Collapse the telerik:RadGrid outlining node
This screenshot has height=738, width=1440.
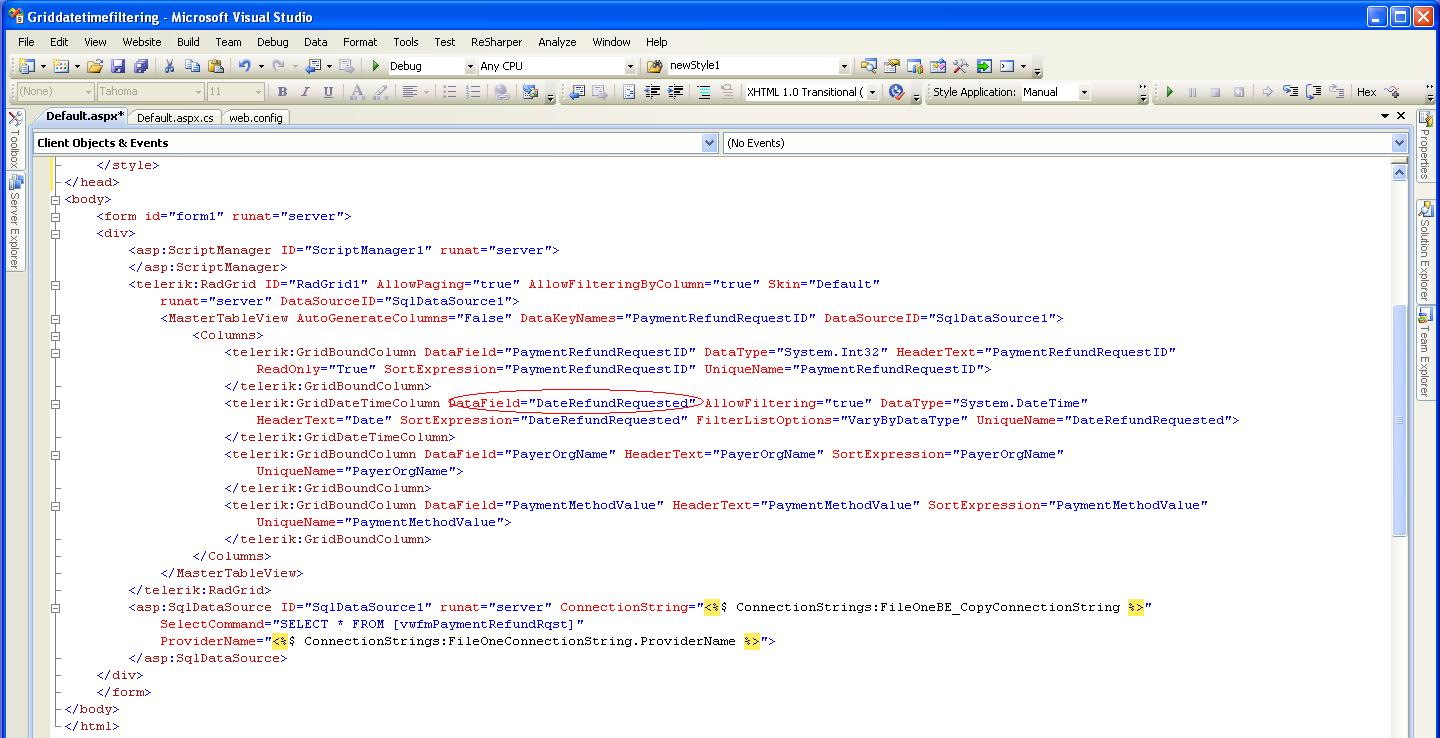(56, 284)
